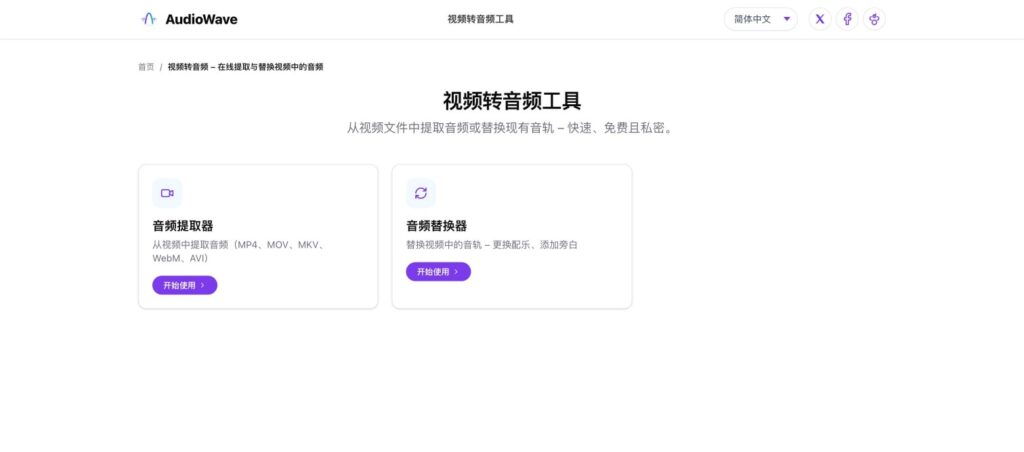Click 开始使用 button under 音频提取器

[x=185, y=285]
